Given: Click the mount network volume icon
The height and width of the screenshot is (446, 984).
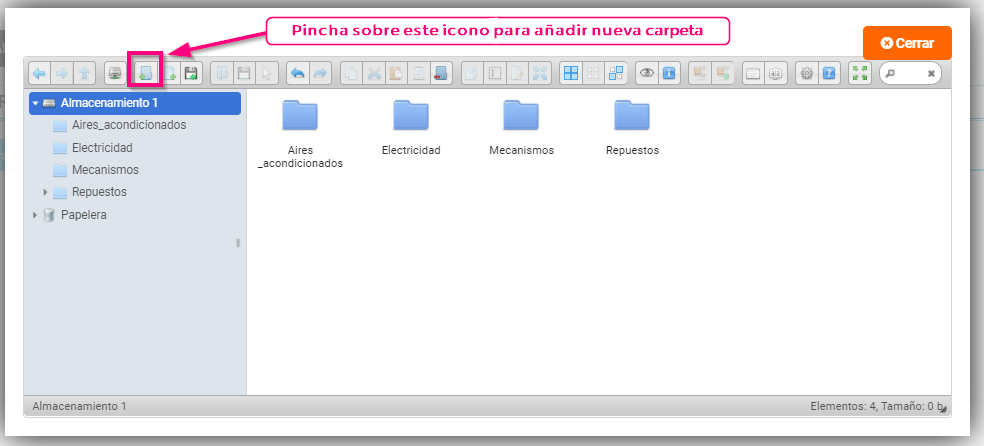Looking at the screenshot, I should 115,73.
